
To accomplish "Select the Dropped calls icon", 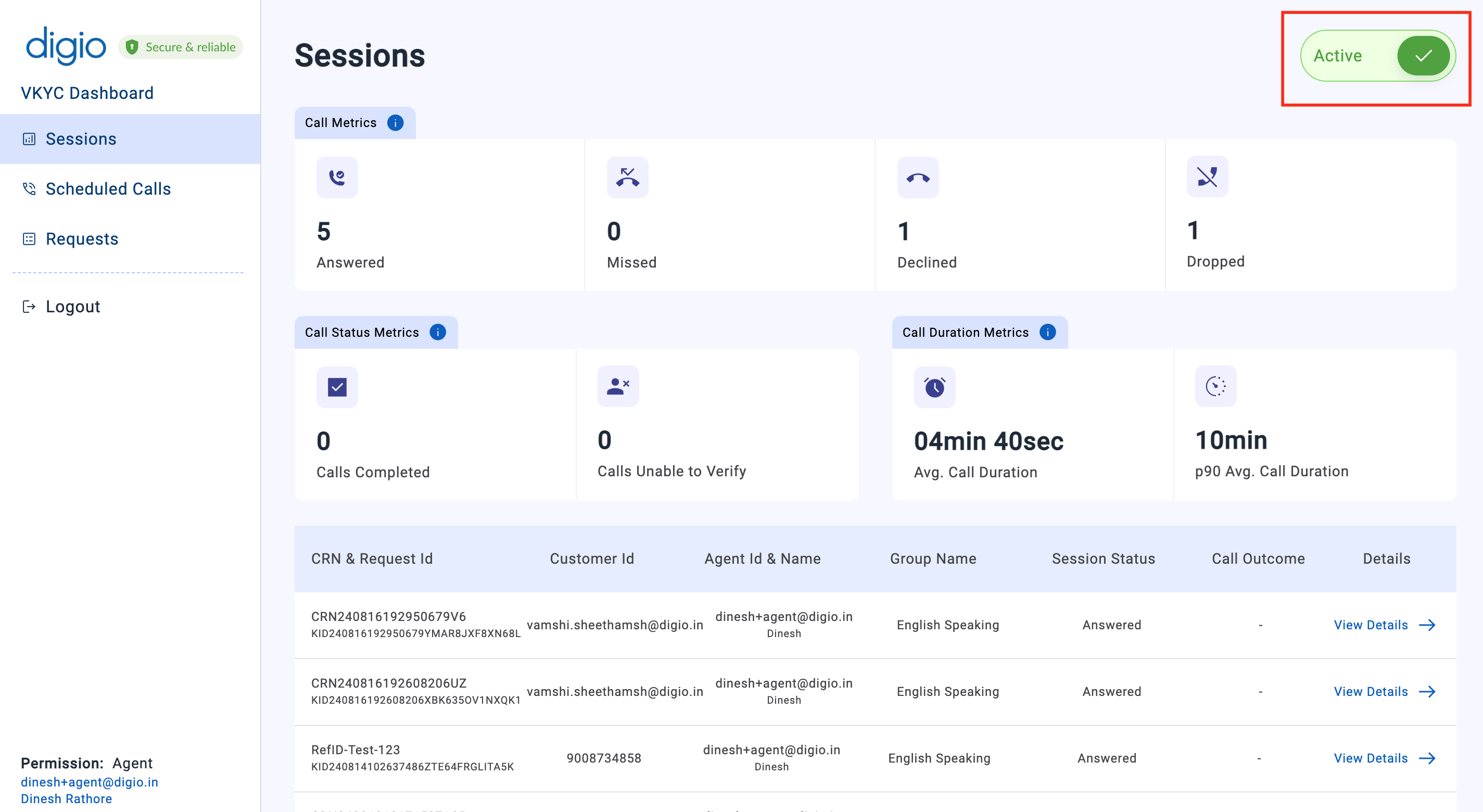I will pyautogui.click(x=1207, y=177).
